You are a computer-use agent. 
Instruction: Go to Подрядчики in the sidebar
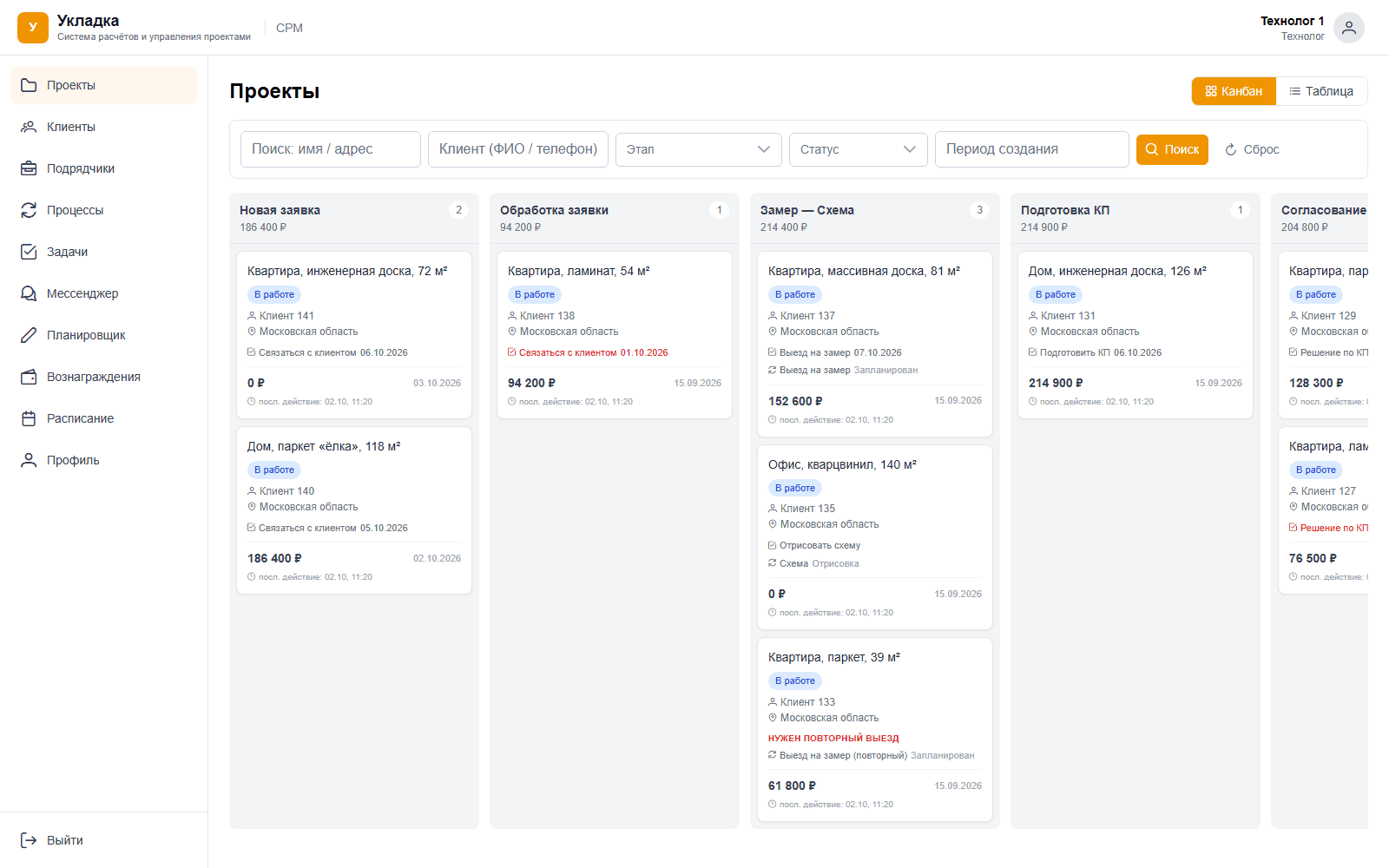point(104,168)
